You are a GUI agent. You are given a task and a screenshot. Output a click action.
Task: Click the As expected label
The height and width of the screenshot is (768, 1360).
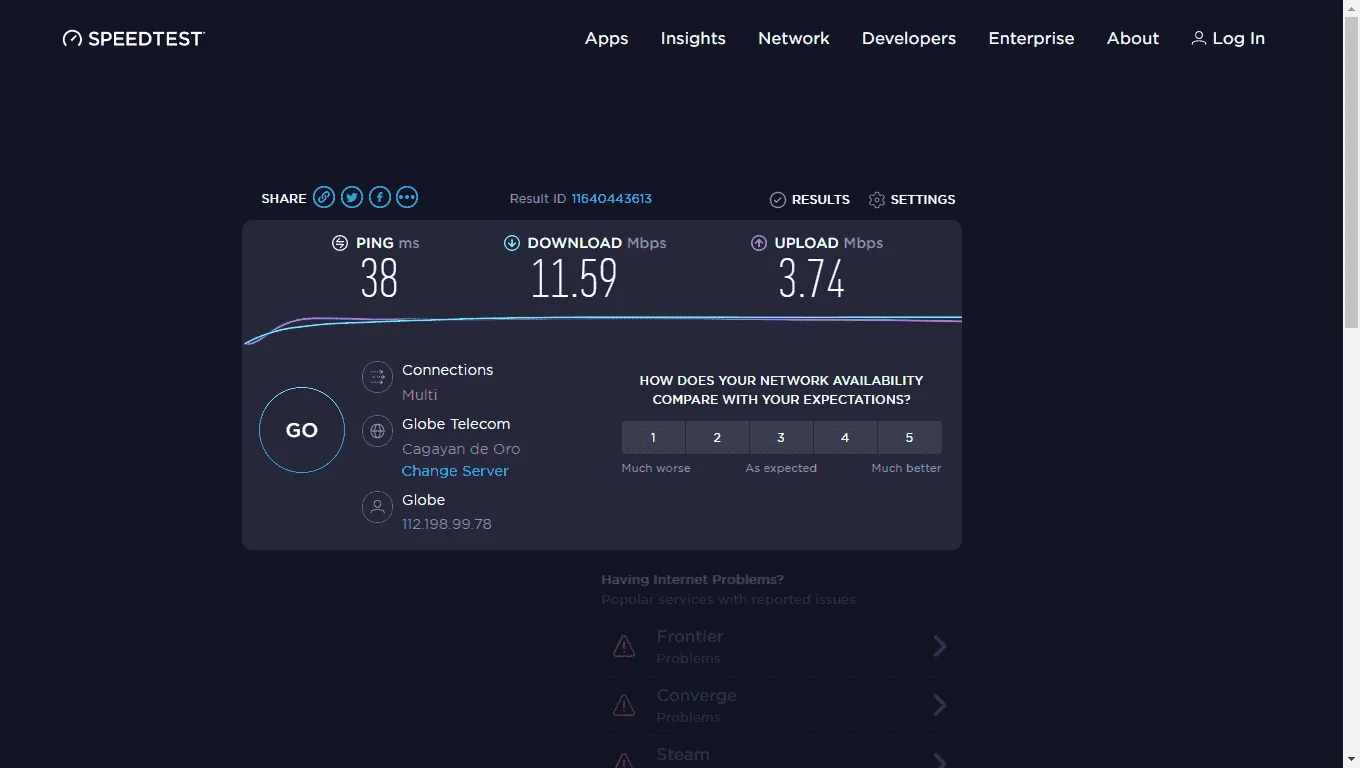pyautogui.click(x=781, y=468)
